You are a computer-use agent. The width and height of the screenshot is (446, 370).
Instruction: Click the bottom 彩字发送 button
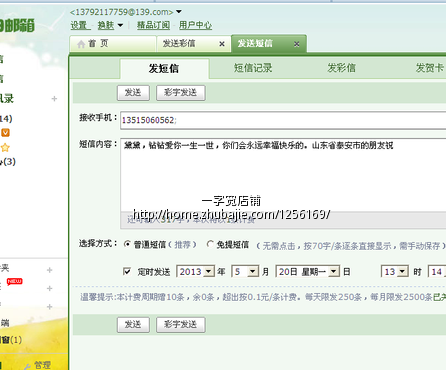pyautogui.click(x=181, y=325)
